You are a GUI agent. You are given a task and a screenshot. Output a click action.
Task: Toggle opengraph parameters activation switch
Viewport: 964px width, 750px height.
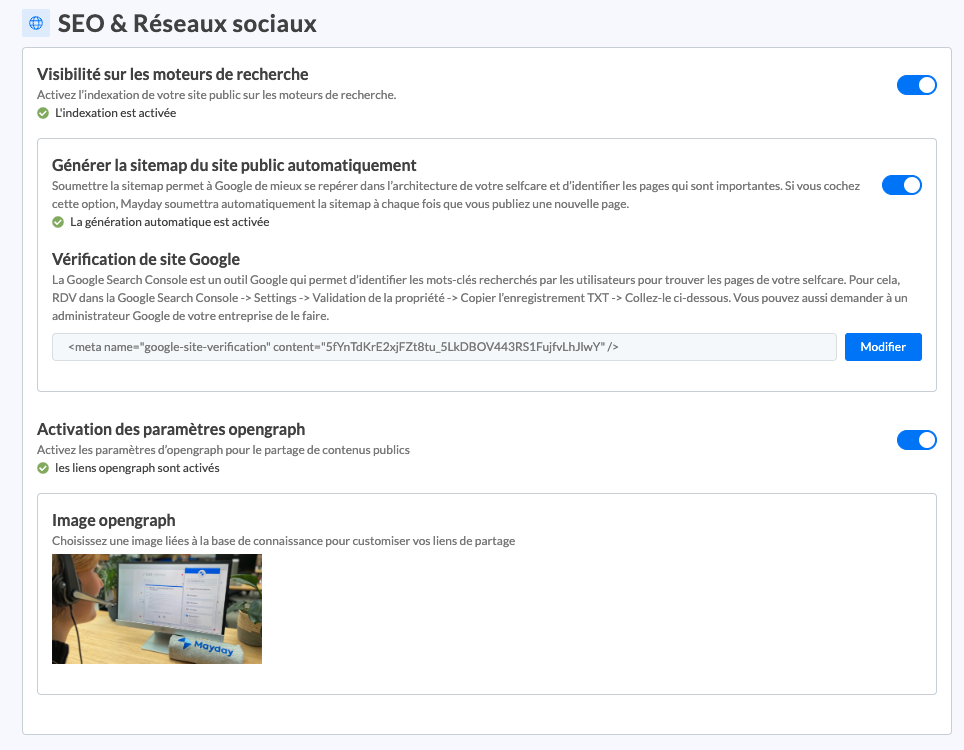pos(916,440)
